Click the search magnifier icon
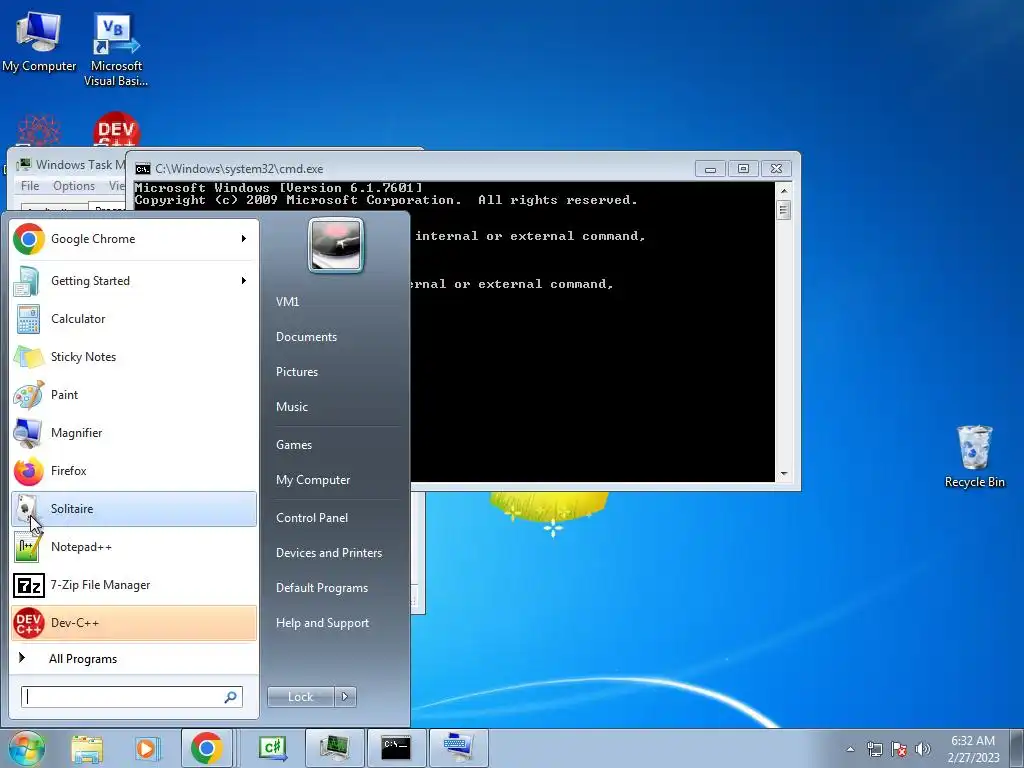 pyautogui.click(x=231, y=697)
